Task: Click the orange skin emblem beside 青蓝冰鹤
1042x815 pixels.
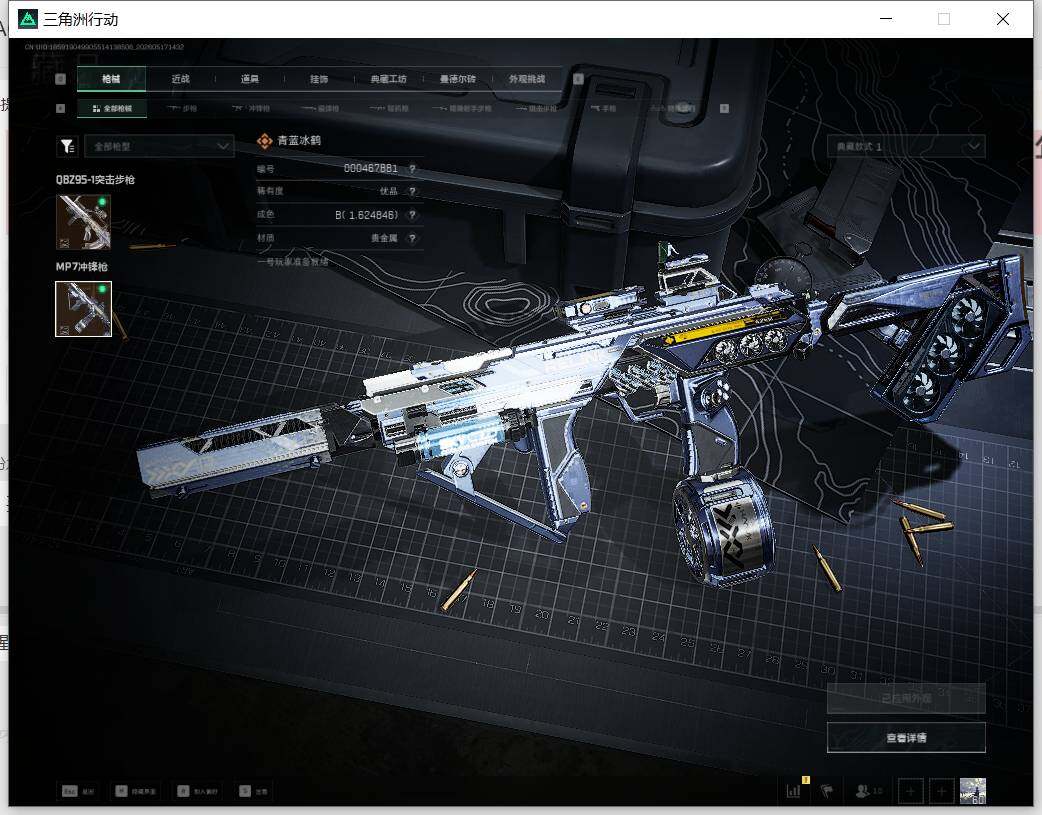Action: (264, 141)
